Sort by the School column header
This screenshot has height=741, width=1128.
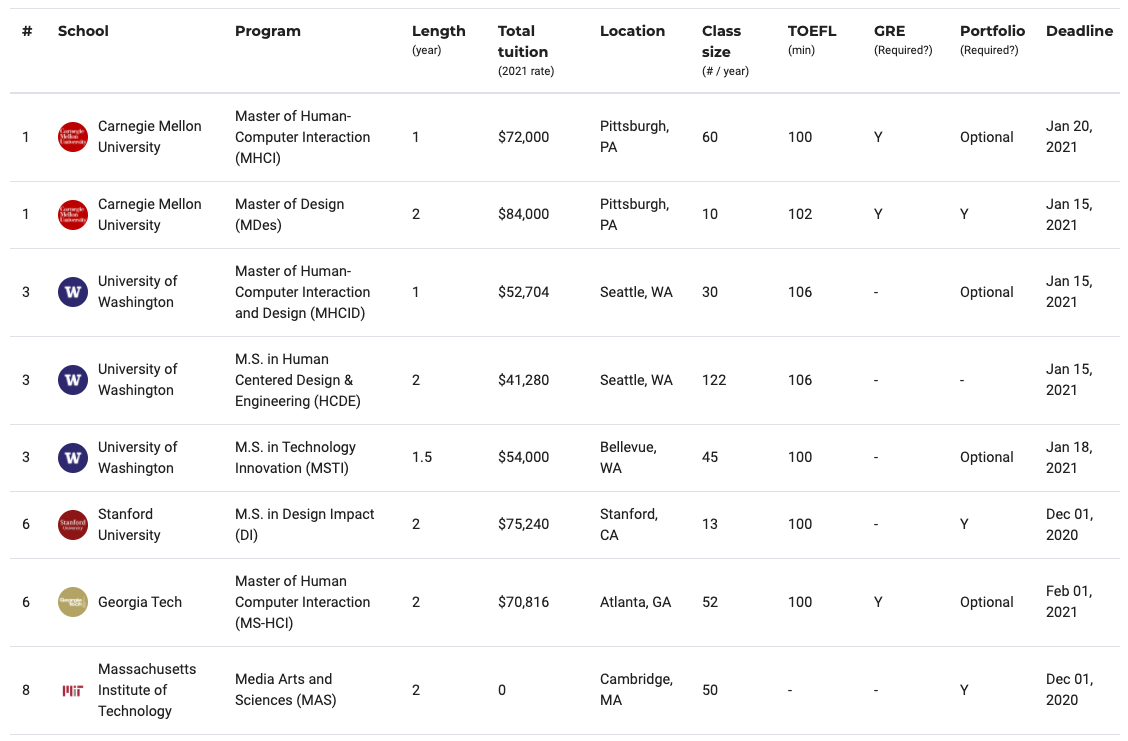pyautogui.click(x=83, y=31)
